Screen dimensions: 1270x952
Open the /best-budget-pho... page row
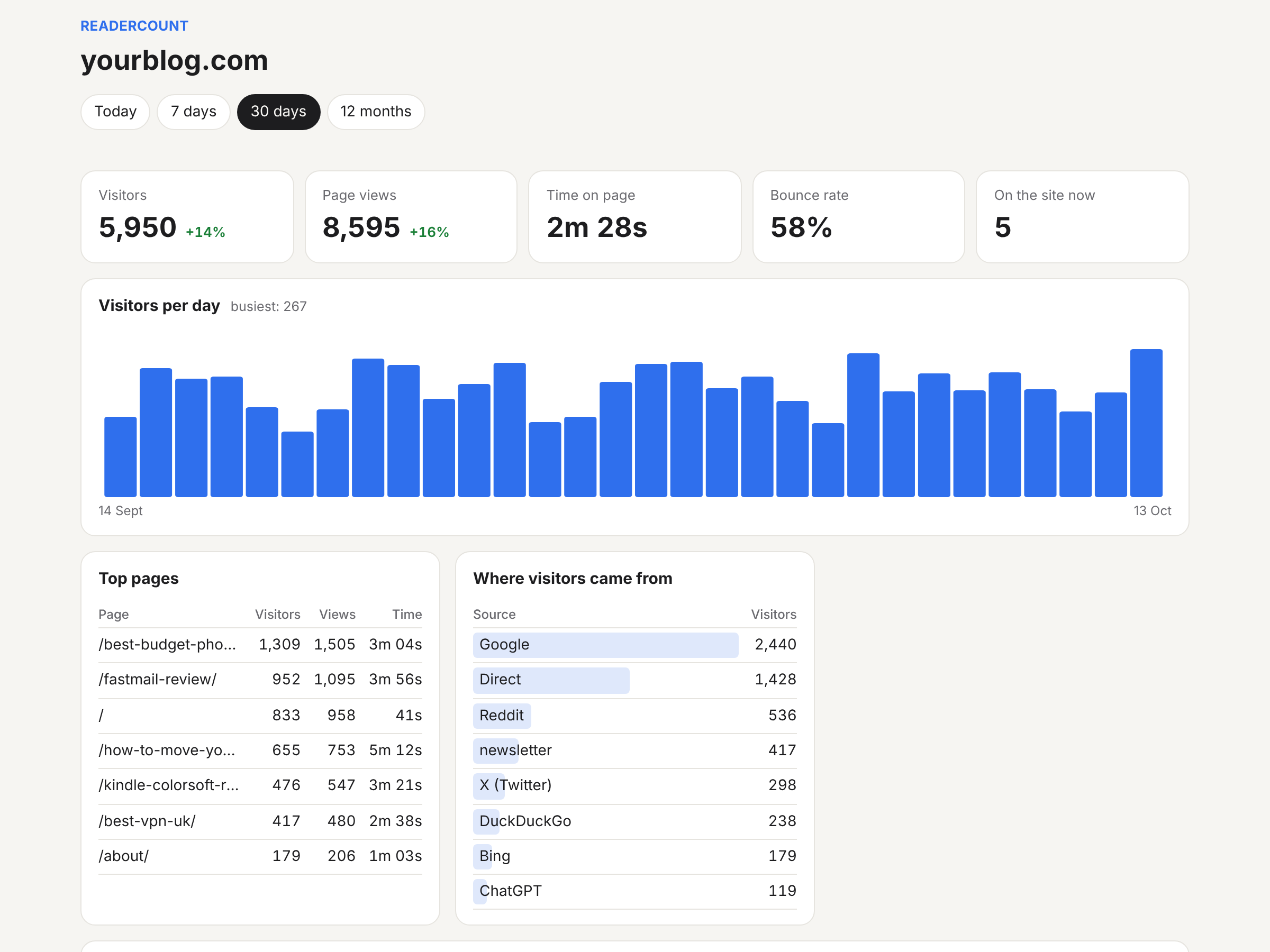pyautogui.click(x=260, y=645)
